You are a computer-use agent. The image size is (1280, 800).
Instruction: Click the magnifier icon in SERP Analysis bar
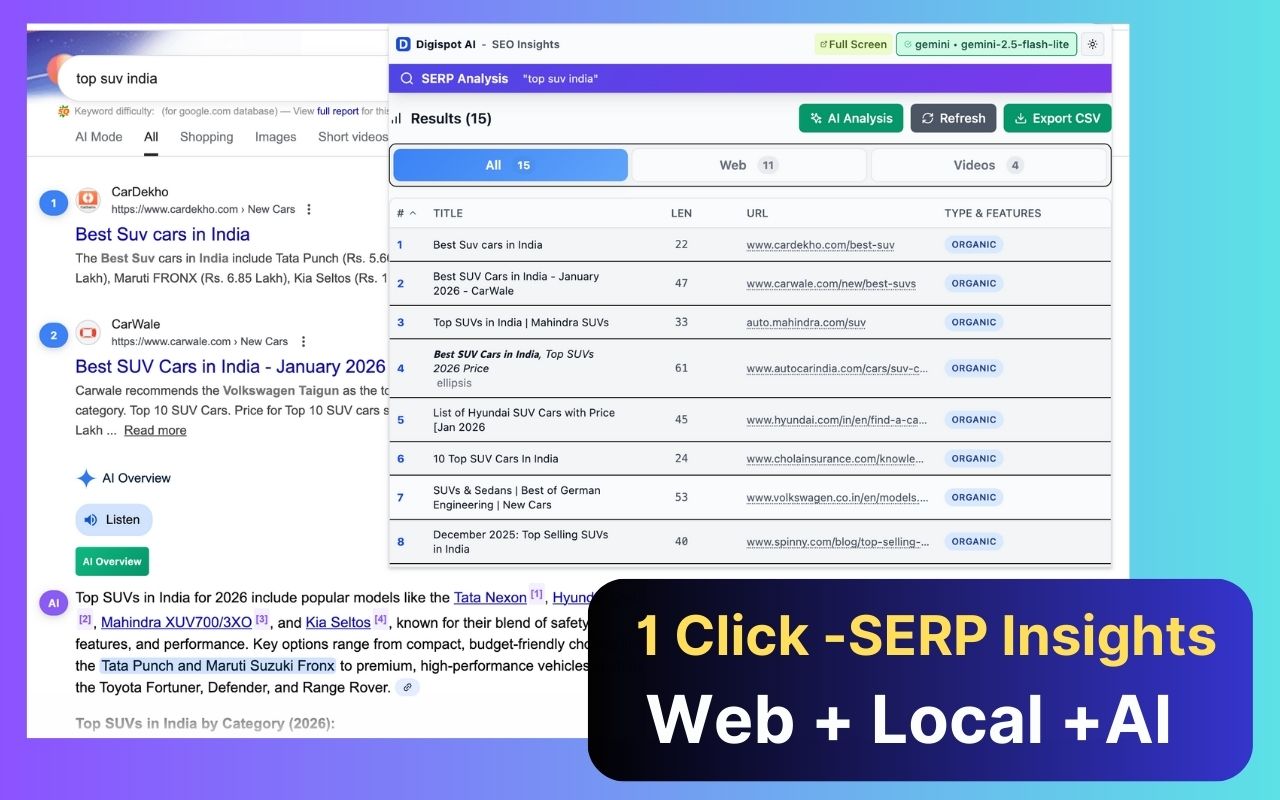(x=406, y=78)
